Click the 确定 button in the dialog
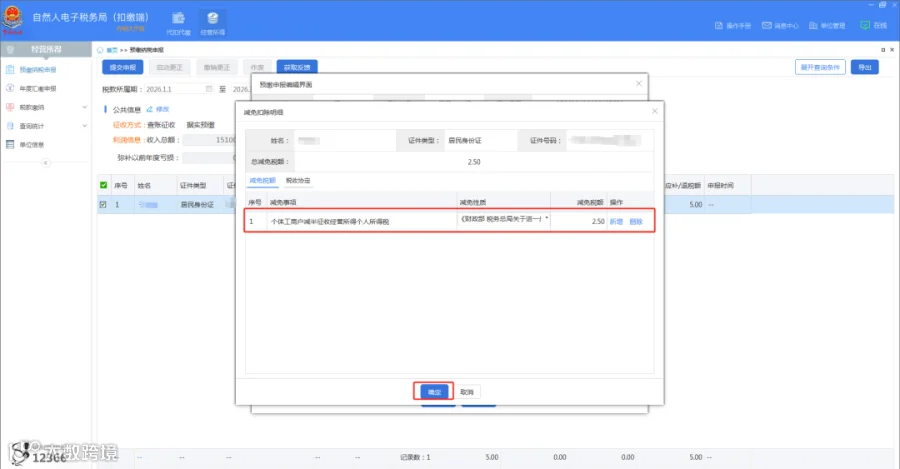 pos(434,392)
